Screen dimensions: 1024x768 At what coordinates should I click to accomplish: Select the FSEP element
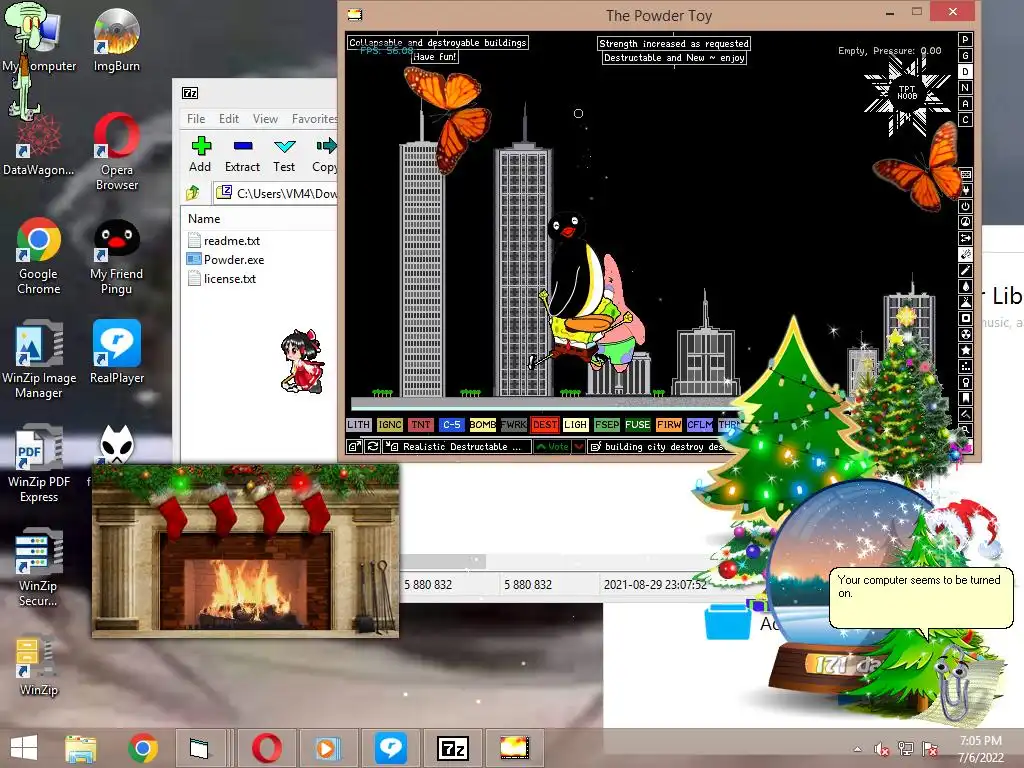pos(607,424)
